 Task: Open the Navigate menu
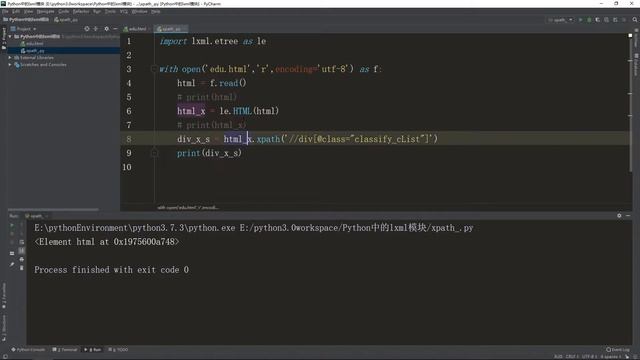coord(45,11)
